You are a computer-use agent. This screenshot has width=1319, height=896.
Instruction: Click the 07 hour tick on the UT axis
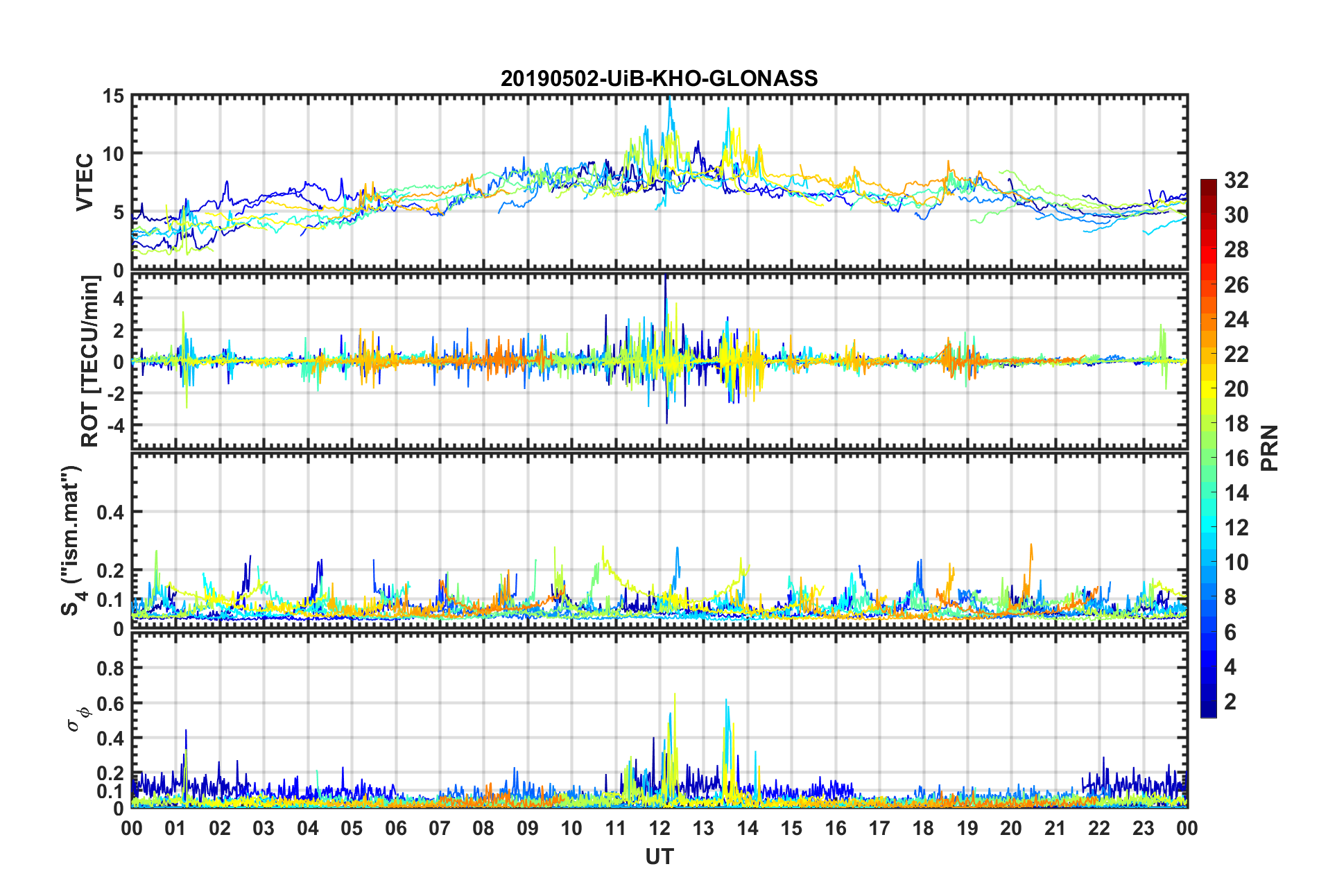pos(440,828)
